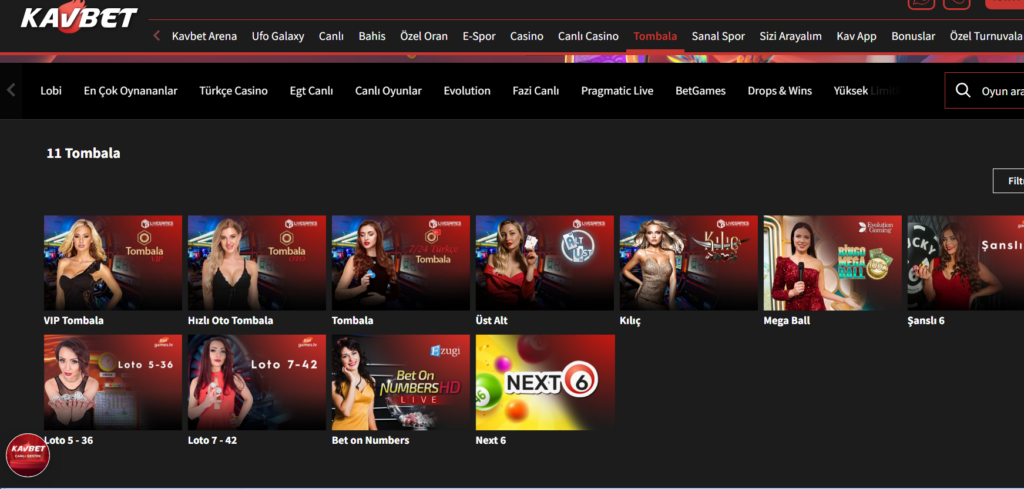The height and width of the screenshot is (489, 1024).
Task: Choose the Pragmatic Live category
Action: pyautogui.click(x=617, y=91)
